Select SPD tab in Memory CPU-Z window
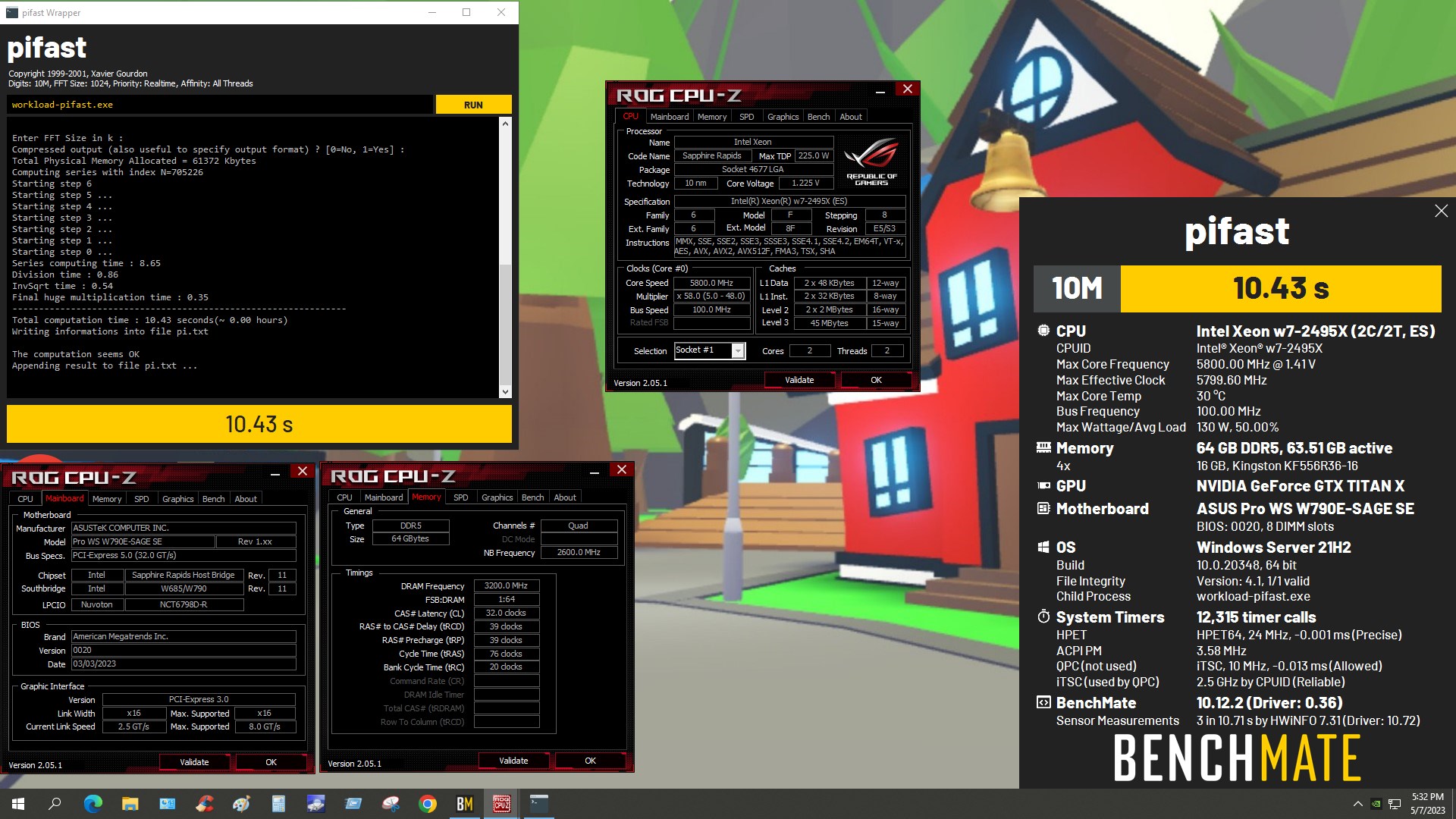 (460, 497)
